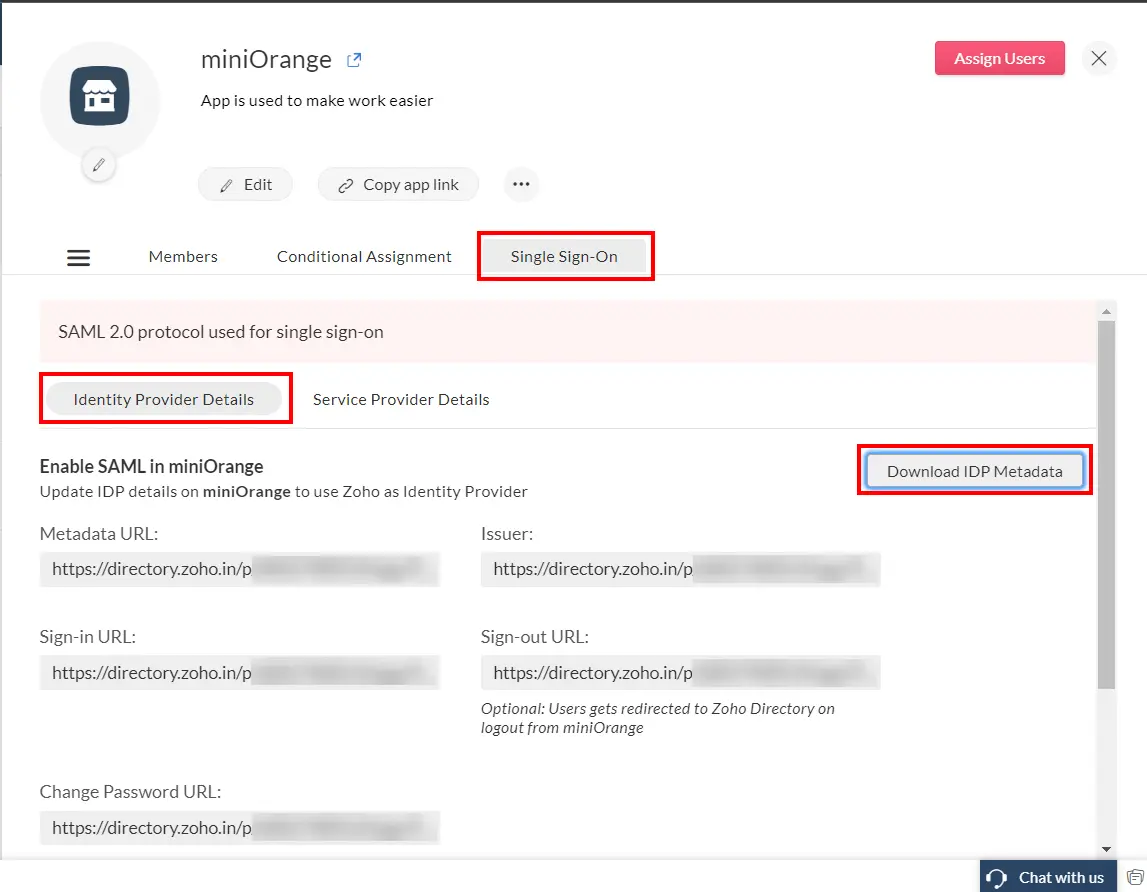Open the feedback icon beside the chat button
The width and height of the screenshot is (1147, 892).
tap(1135, 877)
